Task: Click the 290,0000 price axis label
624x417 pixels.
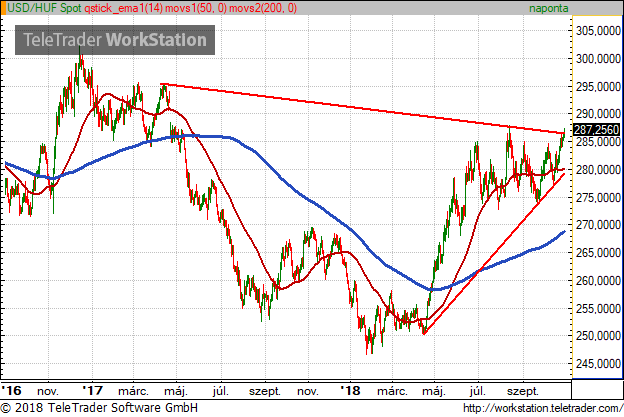Action: click(x=598, y=114)
